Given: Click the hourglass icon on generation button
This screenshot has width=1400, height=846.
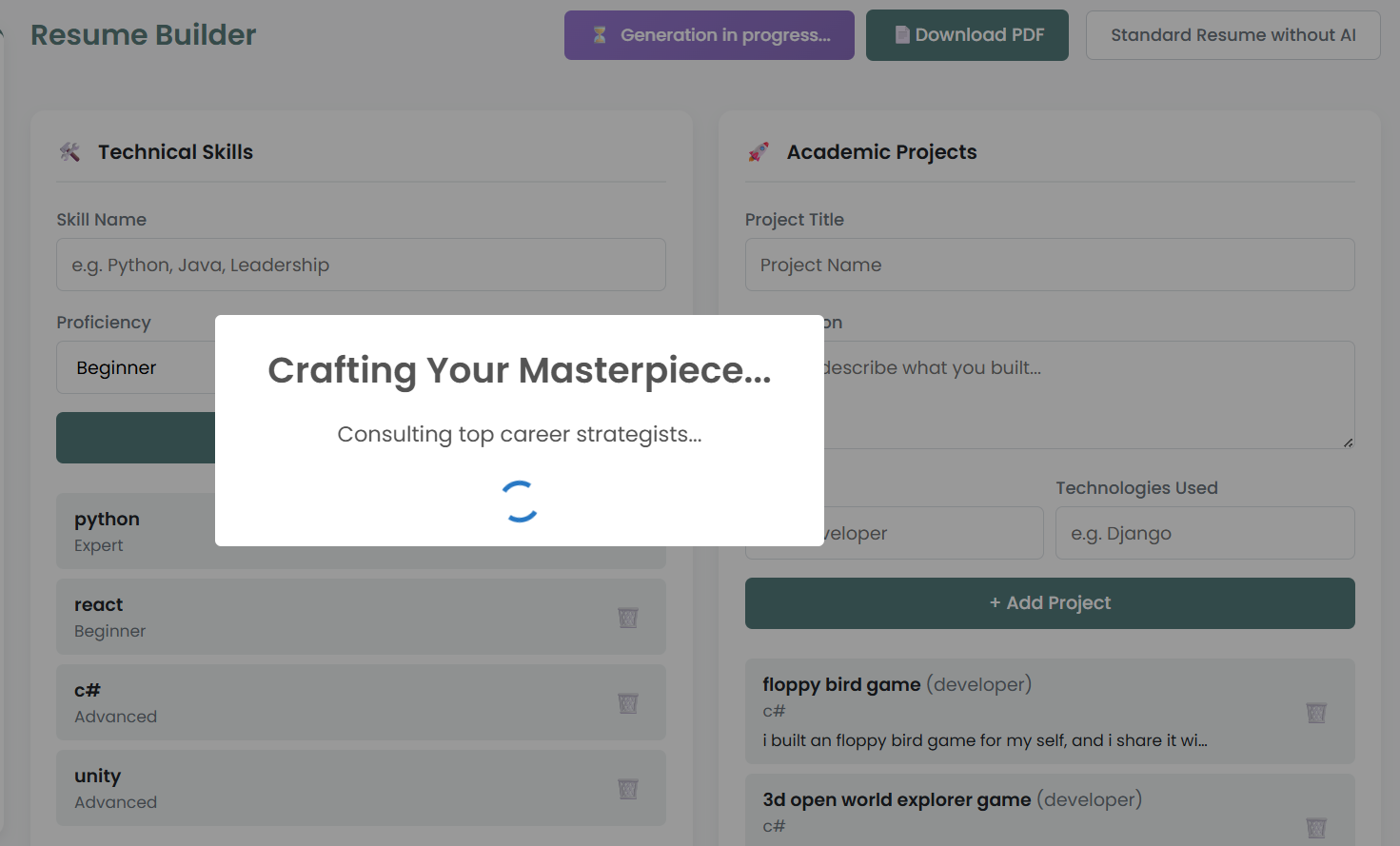Looking at the screenshot, I should [600, 35].
